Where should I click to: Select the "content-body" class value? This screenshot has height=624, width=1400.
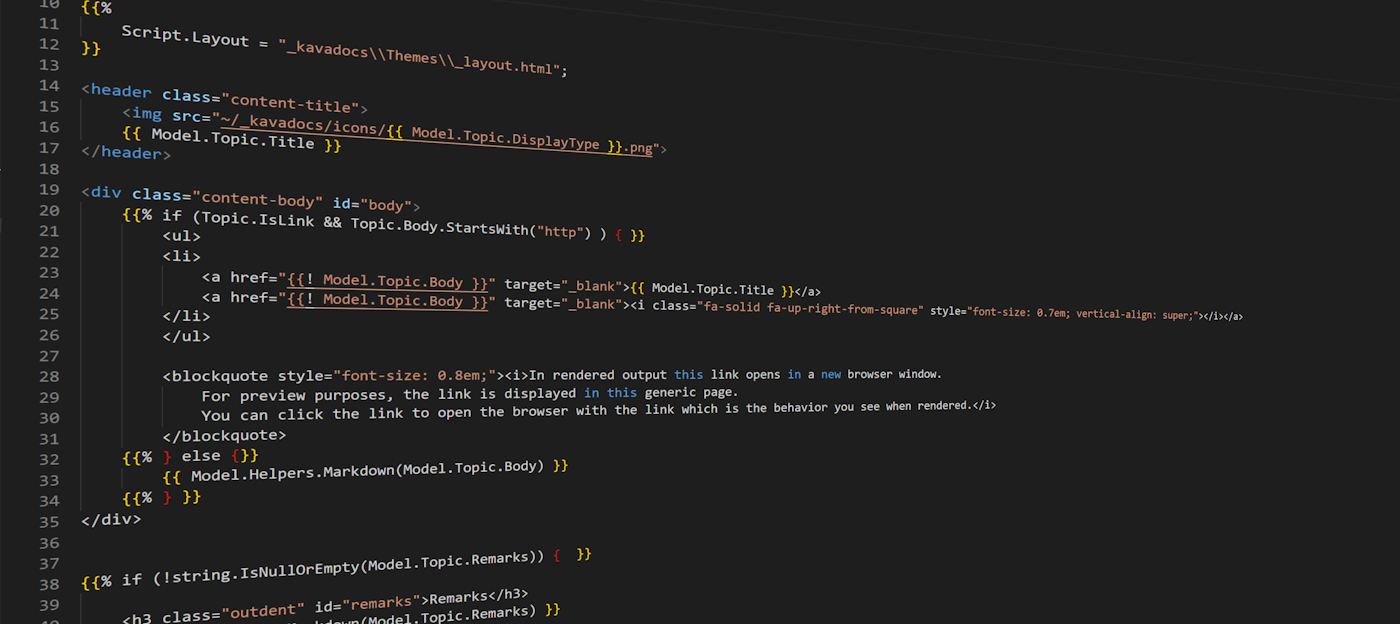pos(258,197)
